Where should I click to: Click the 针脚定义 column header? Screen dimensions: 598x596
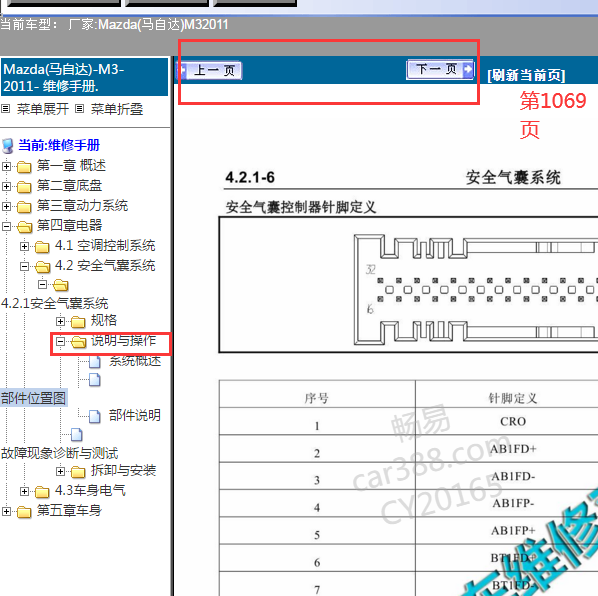point(513,398)
